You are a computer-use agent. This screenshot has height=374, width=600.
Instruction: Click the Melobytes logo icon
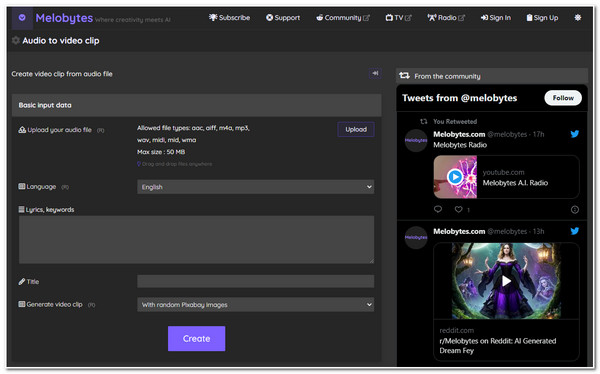(x=22, y=18)
